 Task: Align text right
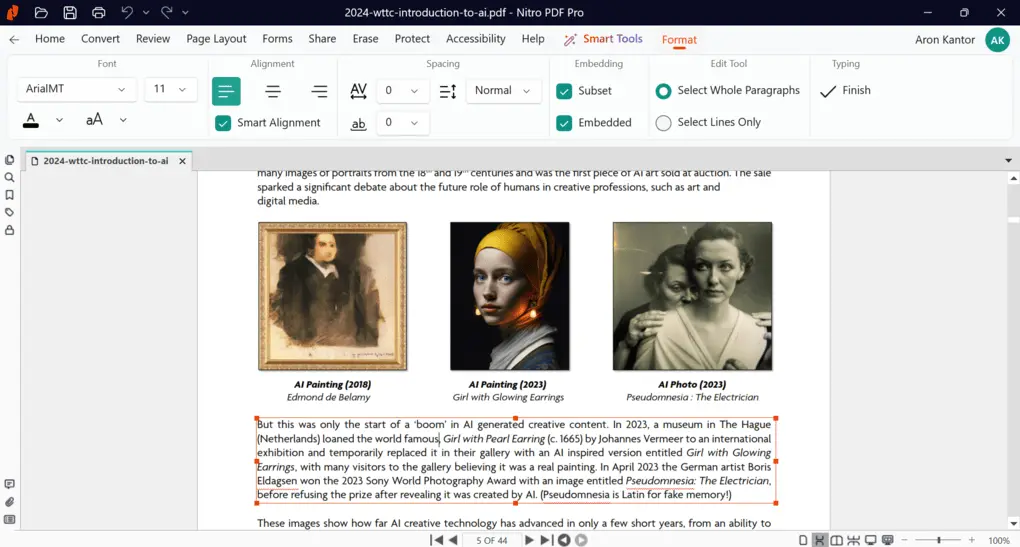pos(319,91)
